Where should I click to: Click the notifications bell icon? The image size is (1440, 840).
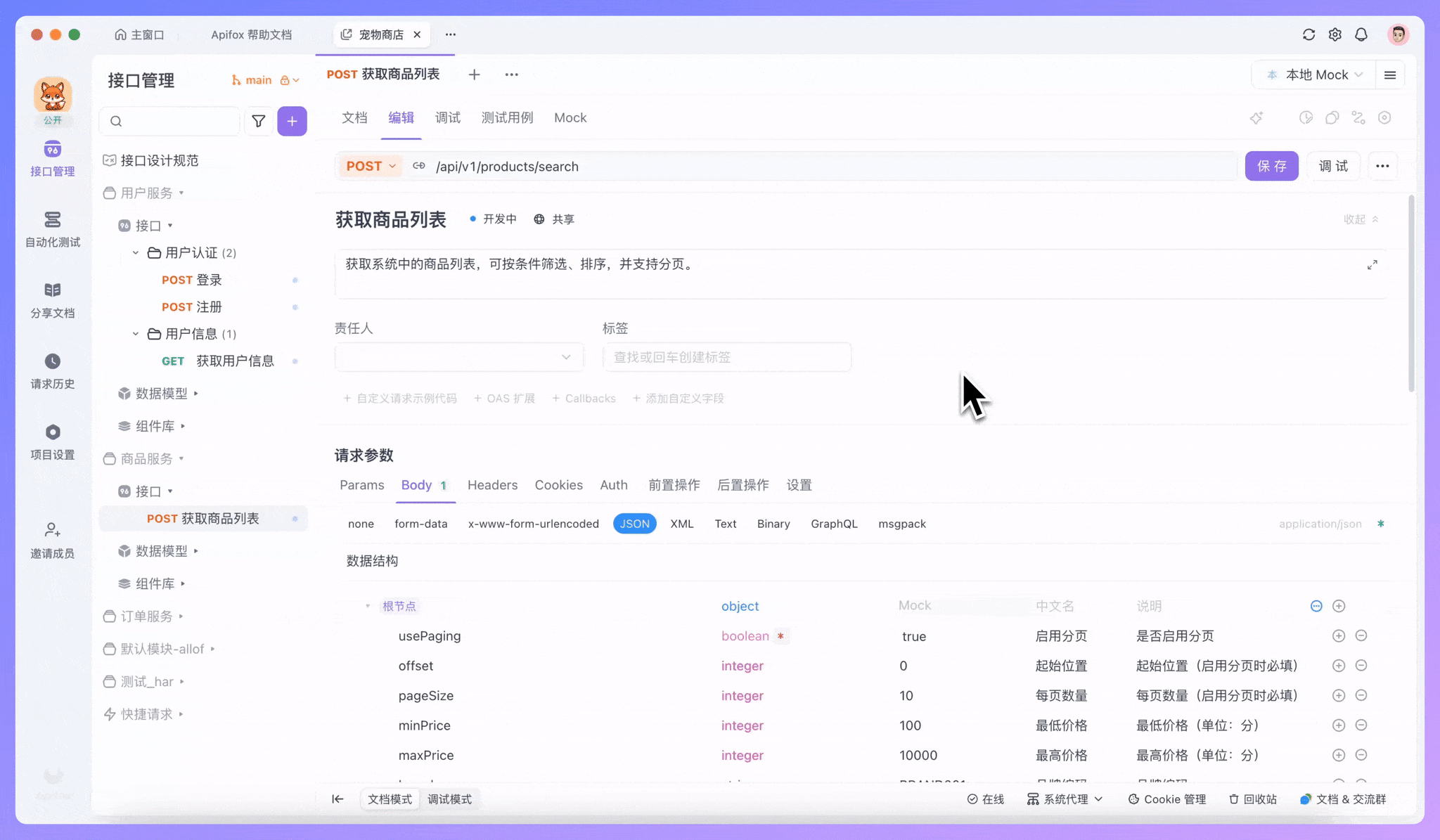[x=1361, y=34]
